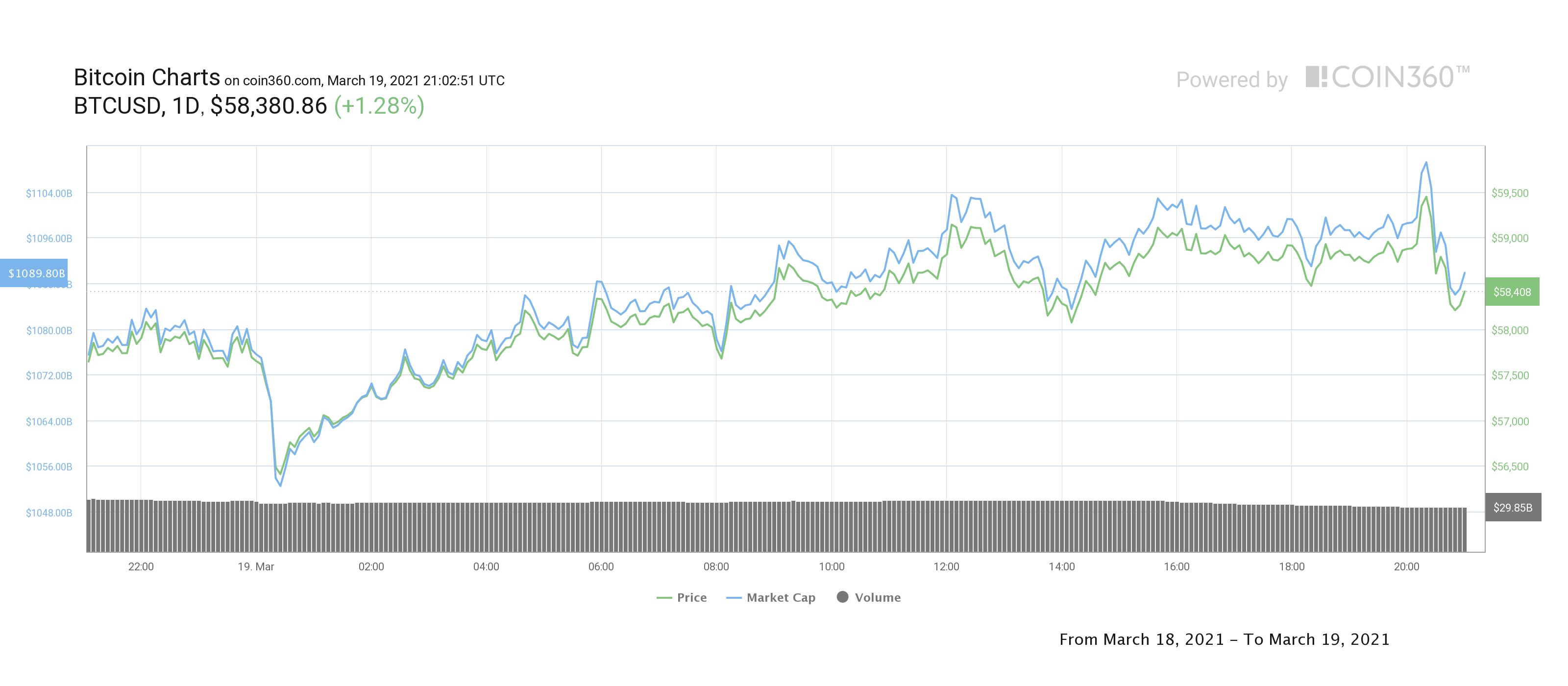Click the $1089.80B market cap tag
Image resolution: width=1568 pixels, height=686 pixels.
(34, 273)
